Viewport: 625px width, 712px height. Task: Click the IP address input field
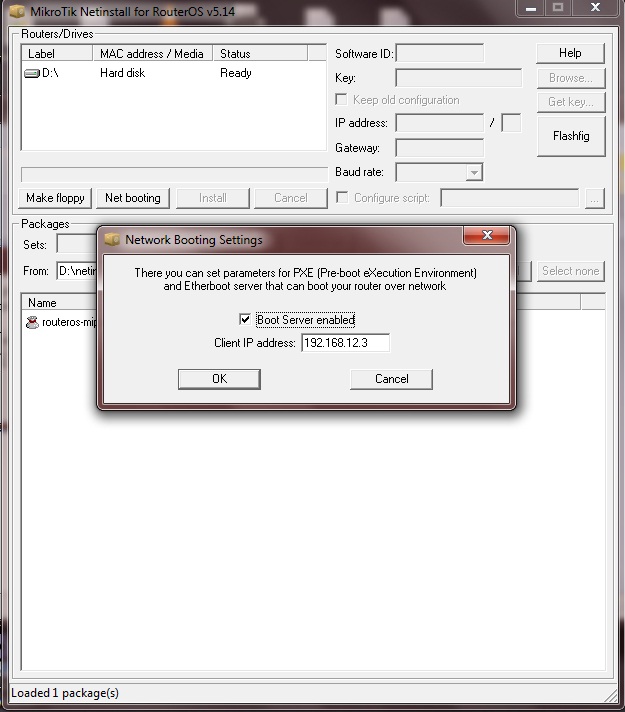(x=439, y=123)
